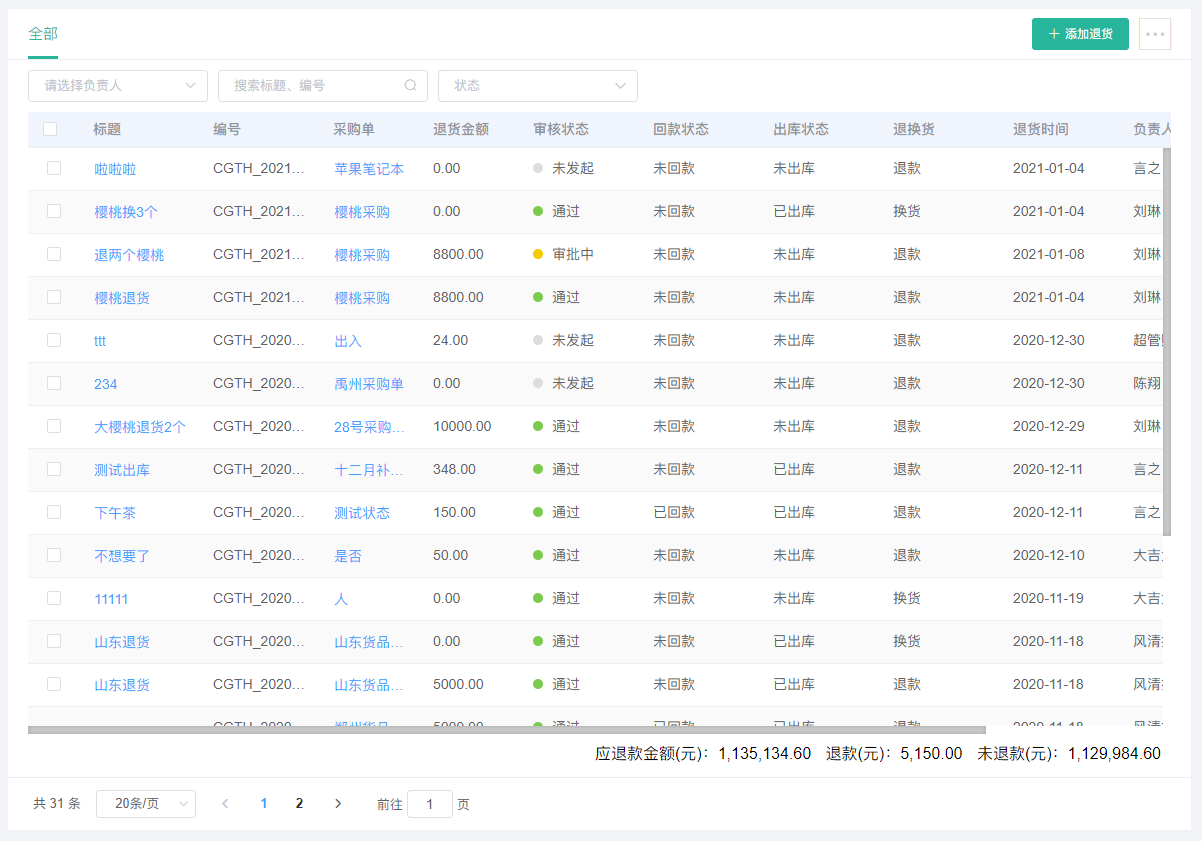Viewport: 1202px width, 841px height.
Task: Click the previous page arrow
Action: 225,803
